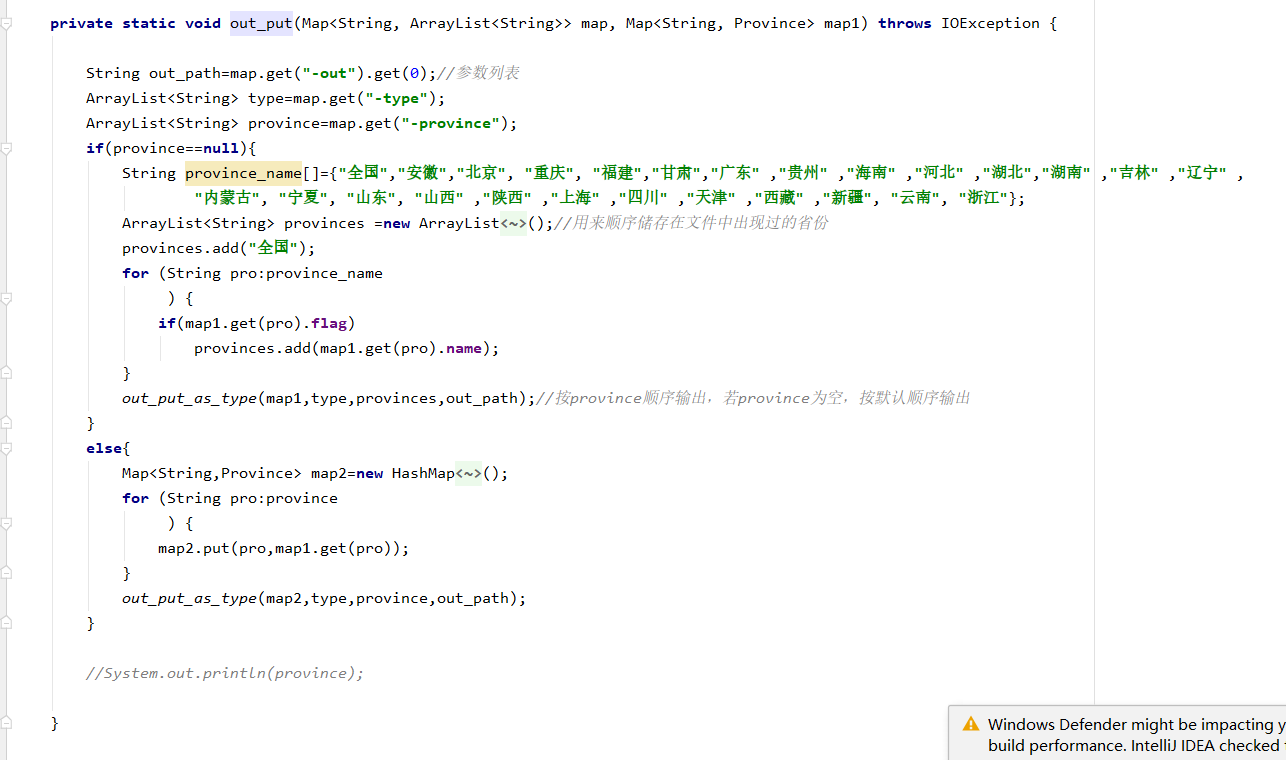Expand folded <~> generics after new ArrayList

513,223
